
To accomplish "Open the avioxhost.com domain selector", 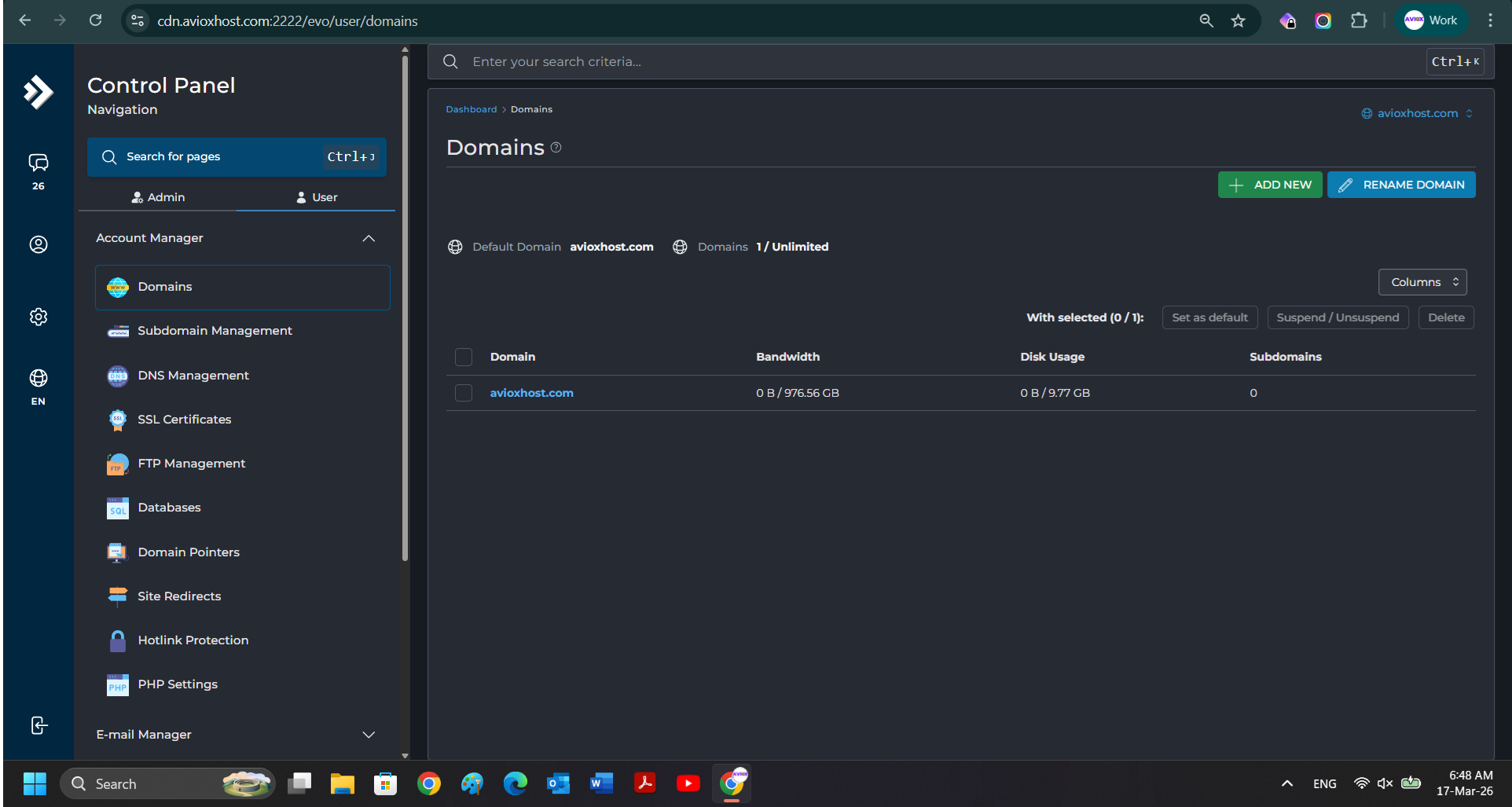I will (1416, 113).
